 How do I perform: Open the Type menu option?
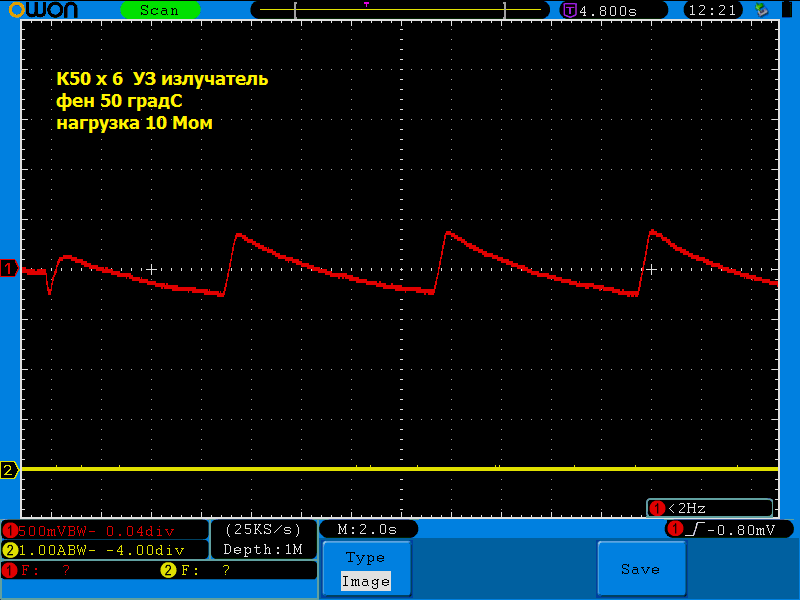coord(365,558)
